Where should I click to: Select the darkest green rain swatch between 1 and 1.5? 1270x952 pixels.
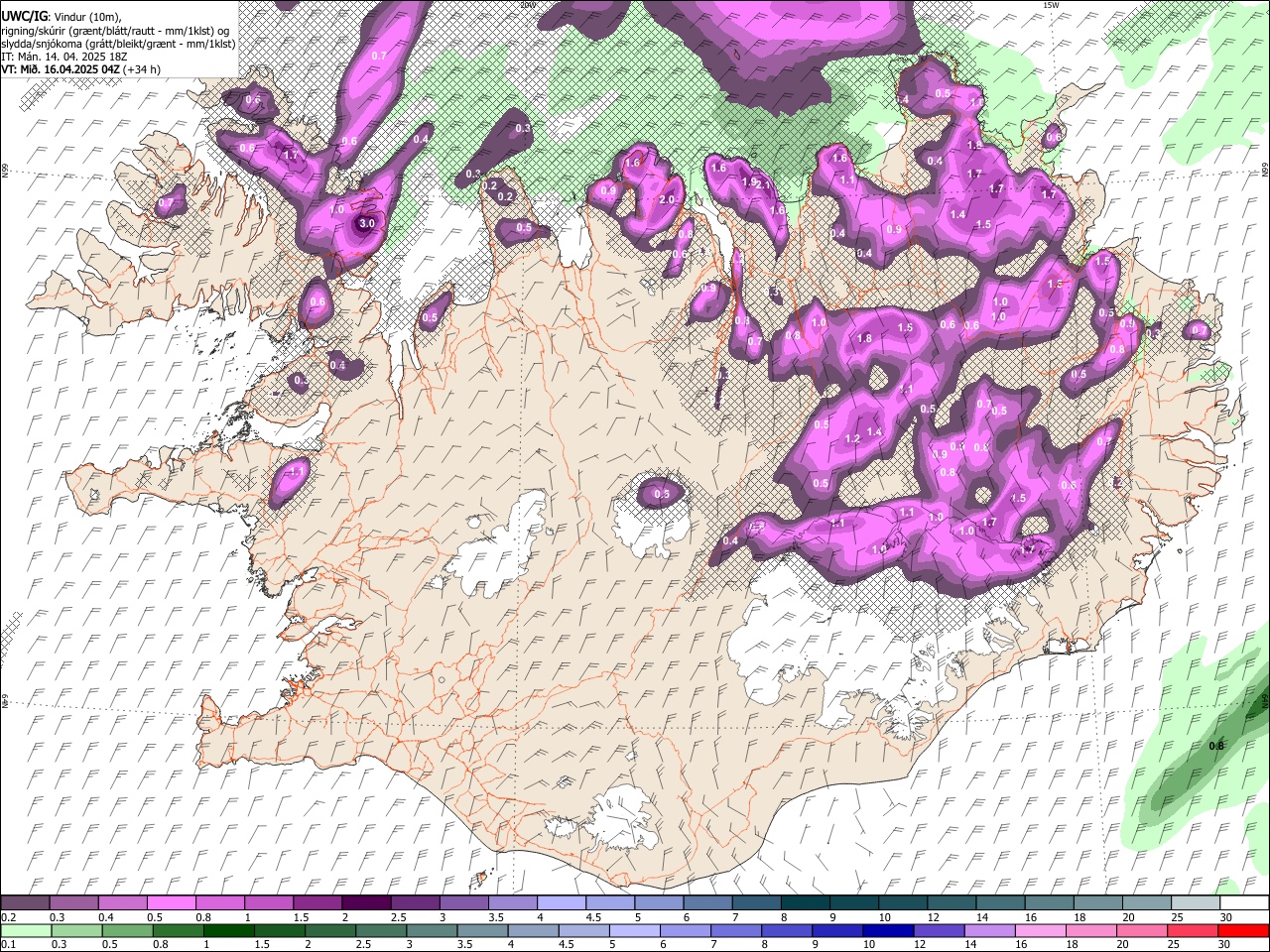point(228,930)
